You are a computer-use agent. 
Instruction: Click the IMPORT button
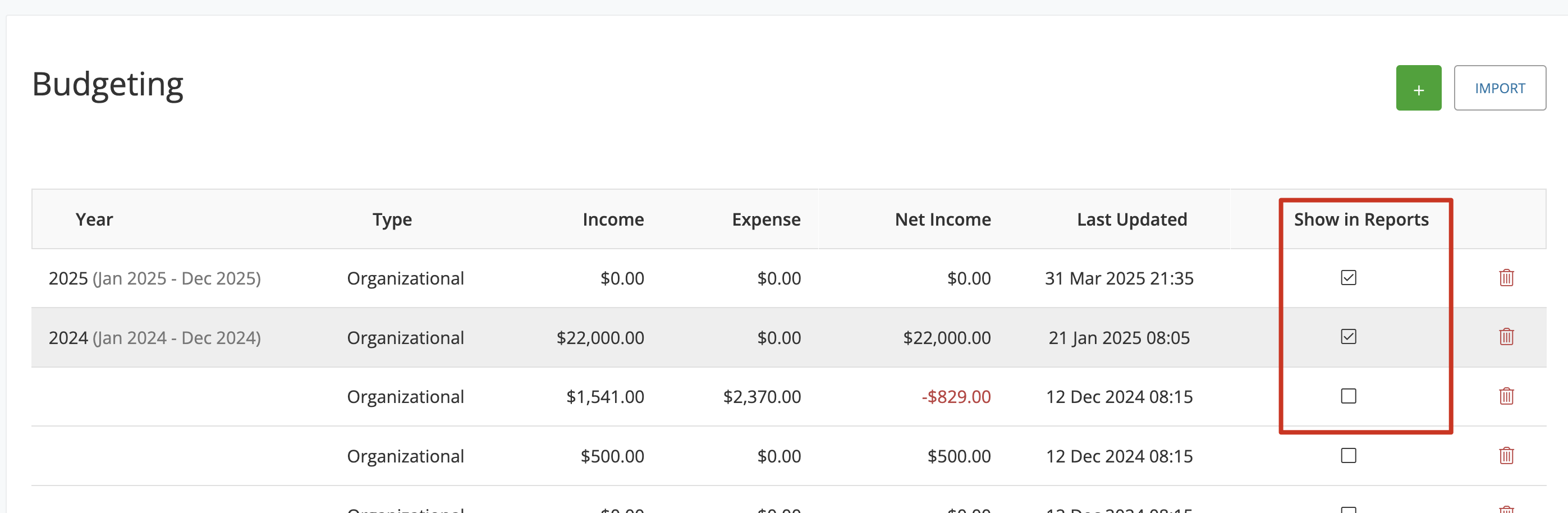pos(1499,88)
